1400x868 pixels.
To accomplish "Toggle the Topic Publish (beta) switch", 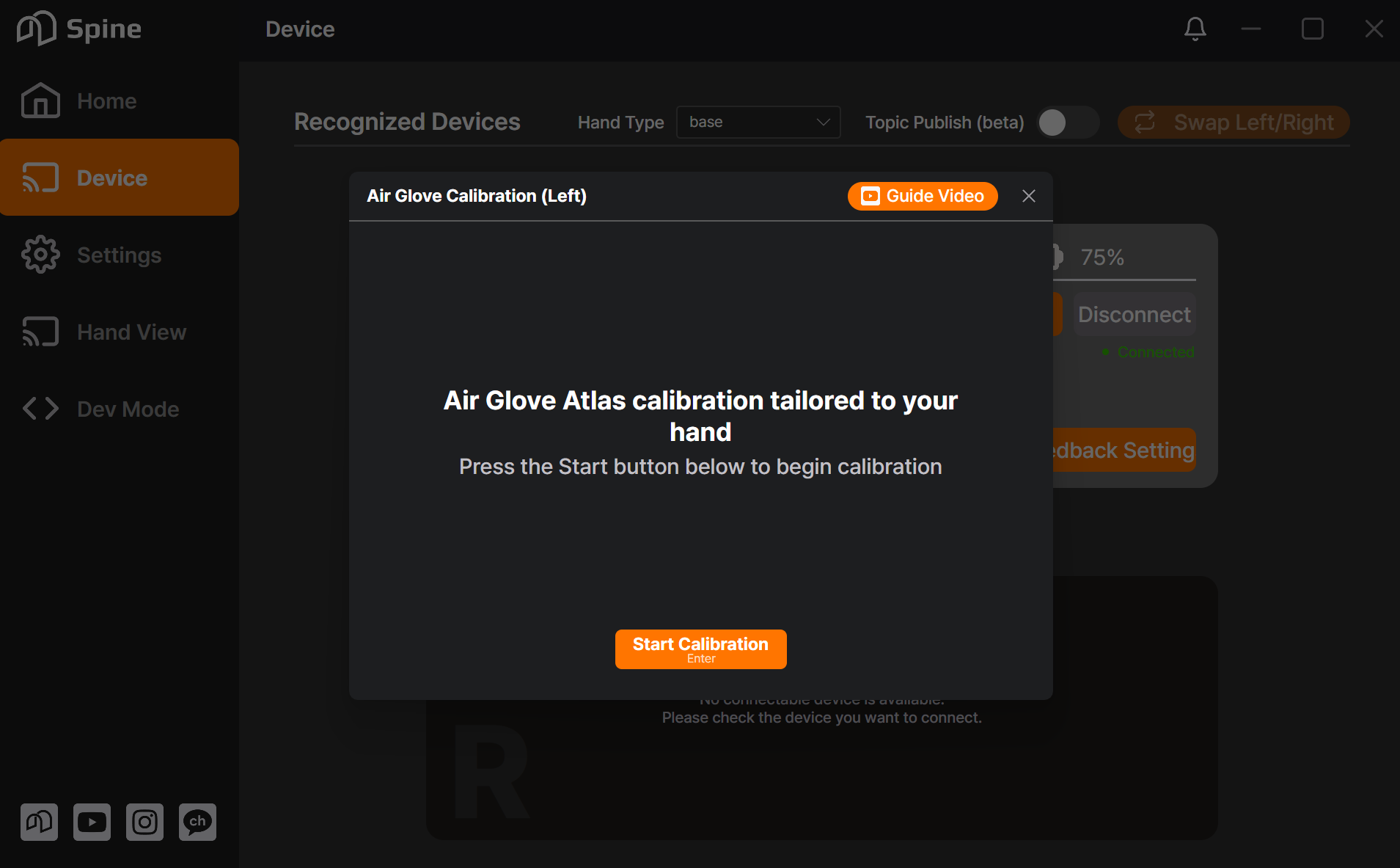I will click(x=1068, y=123).
